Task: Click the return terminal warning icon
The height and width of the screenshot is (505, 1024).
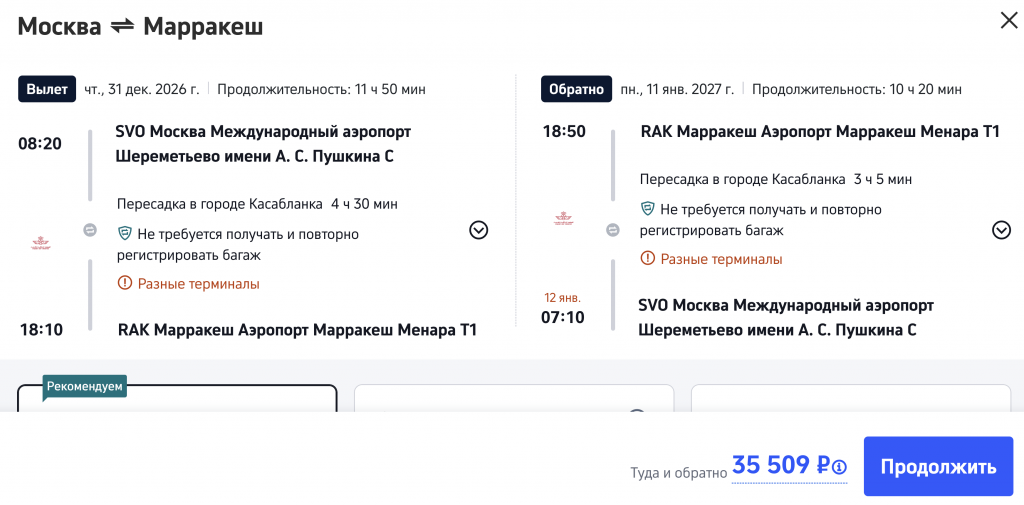Action: coord(648,260)
